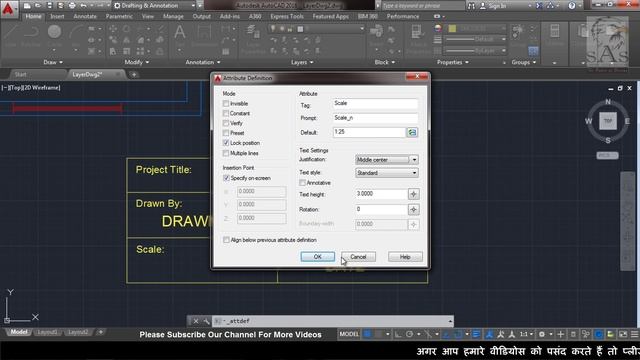Click the plus annotation monitor icon in status bar

[x=560, y=334]
